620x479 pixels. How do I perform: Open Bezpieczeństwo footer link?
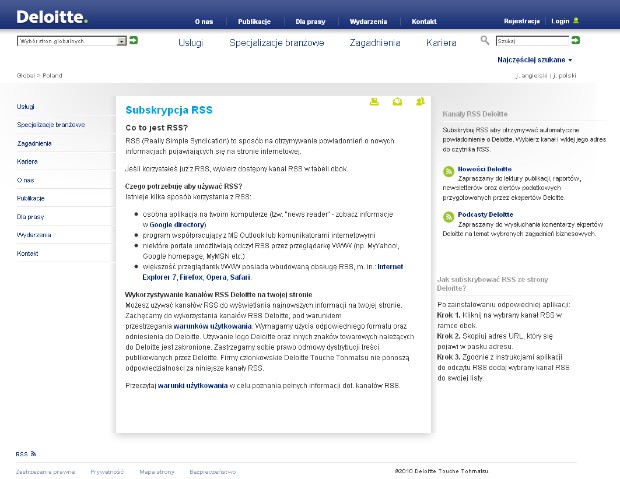212,472
